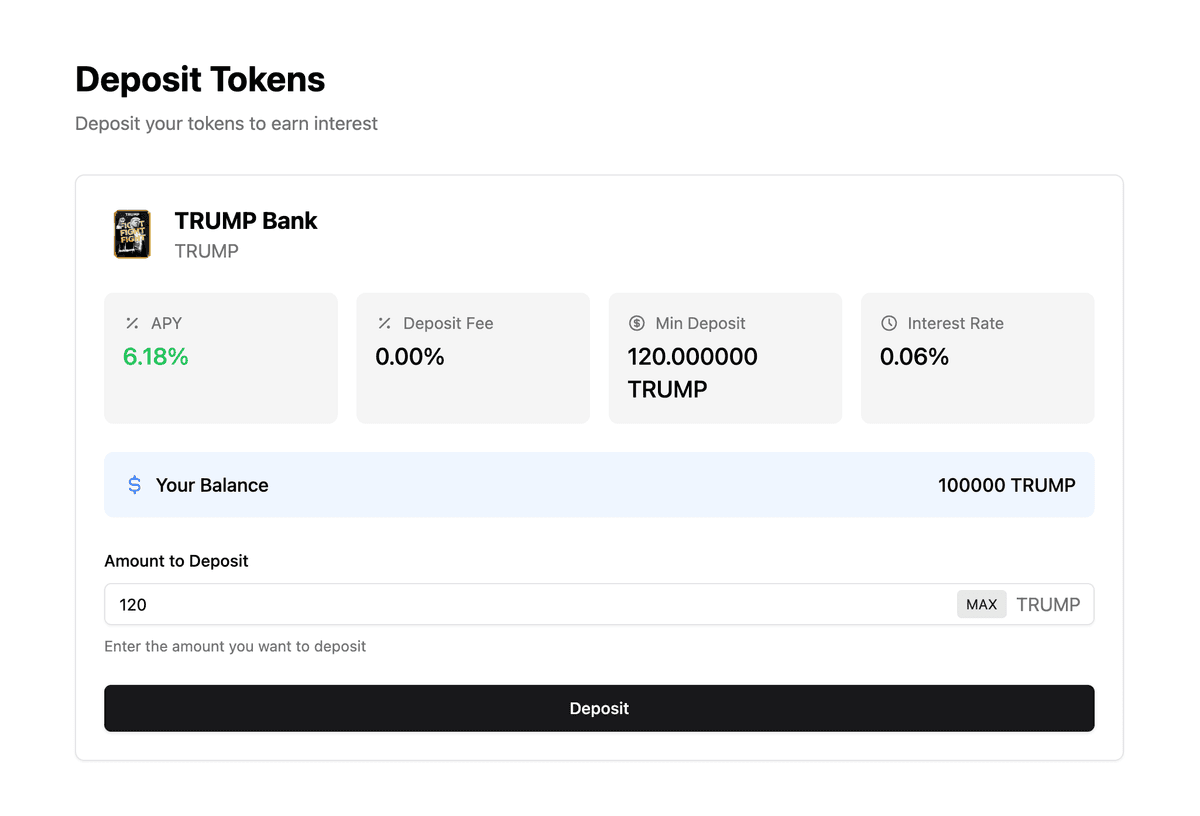
Task: Click the 100000 TRUMP balance amount
Action: (1006, 485)
